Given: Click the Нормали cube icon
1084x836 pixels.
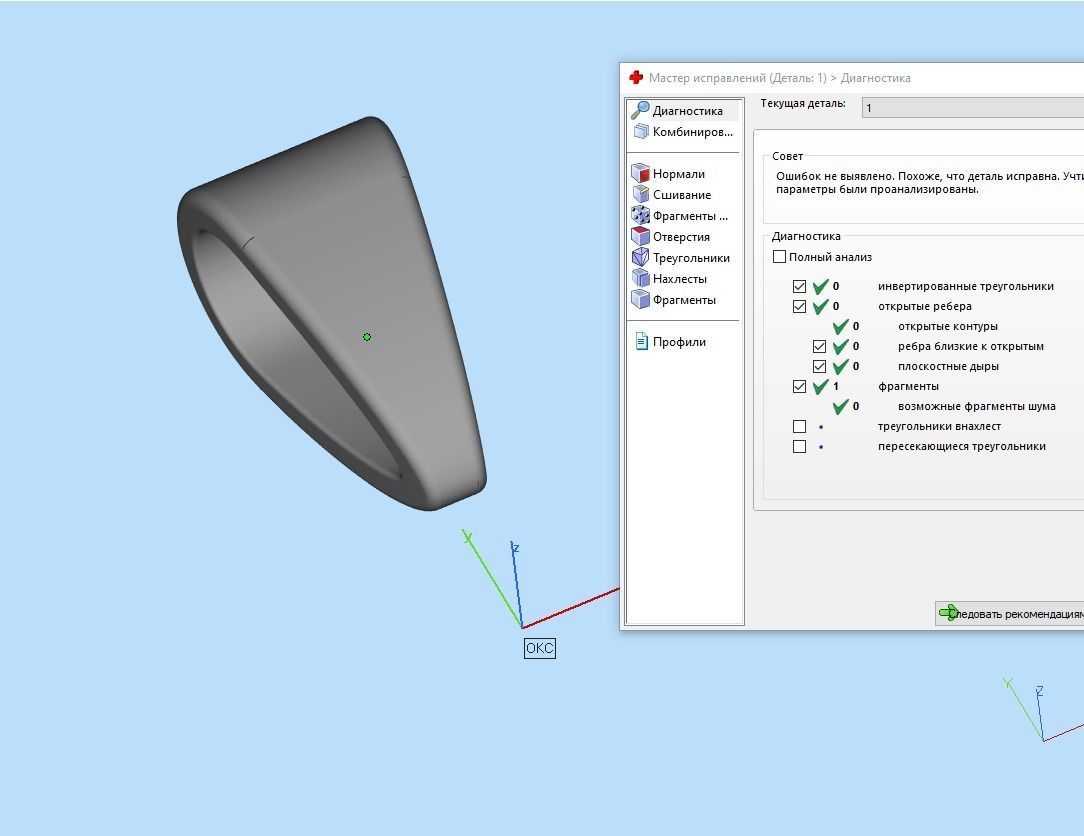Looking at the screenshot, I should [640, 173].
